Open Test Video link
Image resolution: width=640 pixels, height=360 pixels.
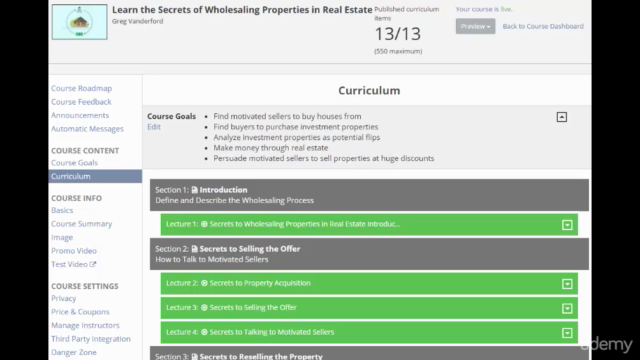click(x=69, y=264)
